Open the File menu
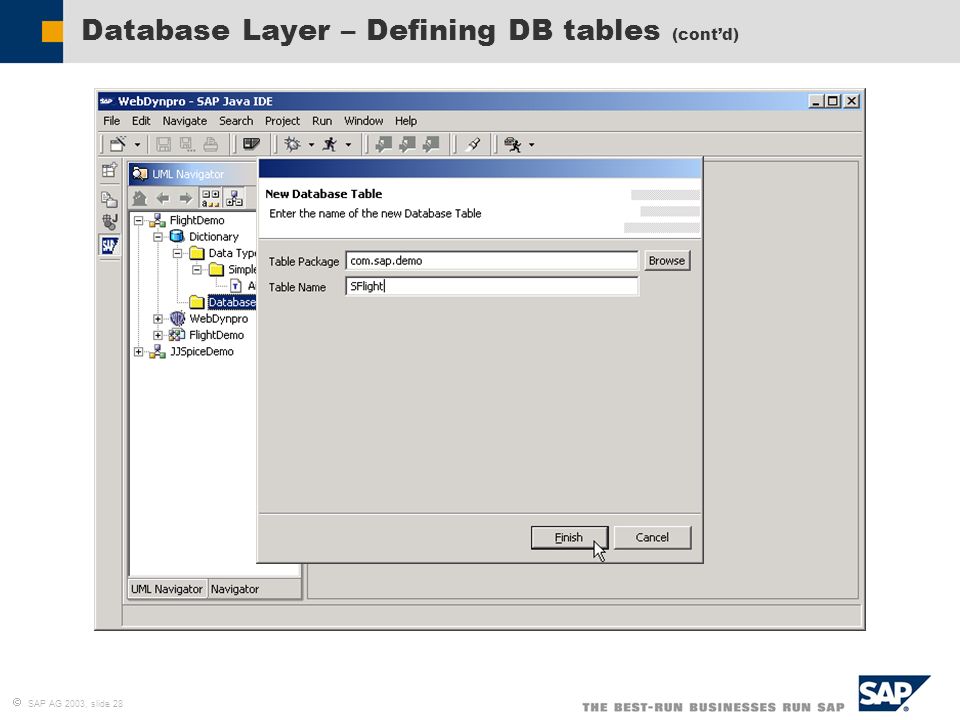This screenshot has width=960, height=720. coord(111,121)
